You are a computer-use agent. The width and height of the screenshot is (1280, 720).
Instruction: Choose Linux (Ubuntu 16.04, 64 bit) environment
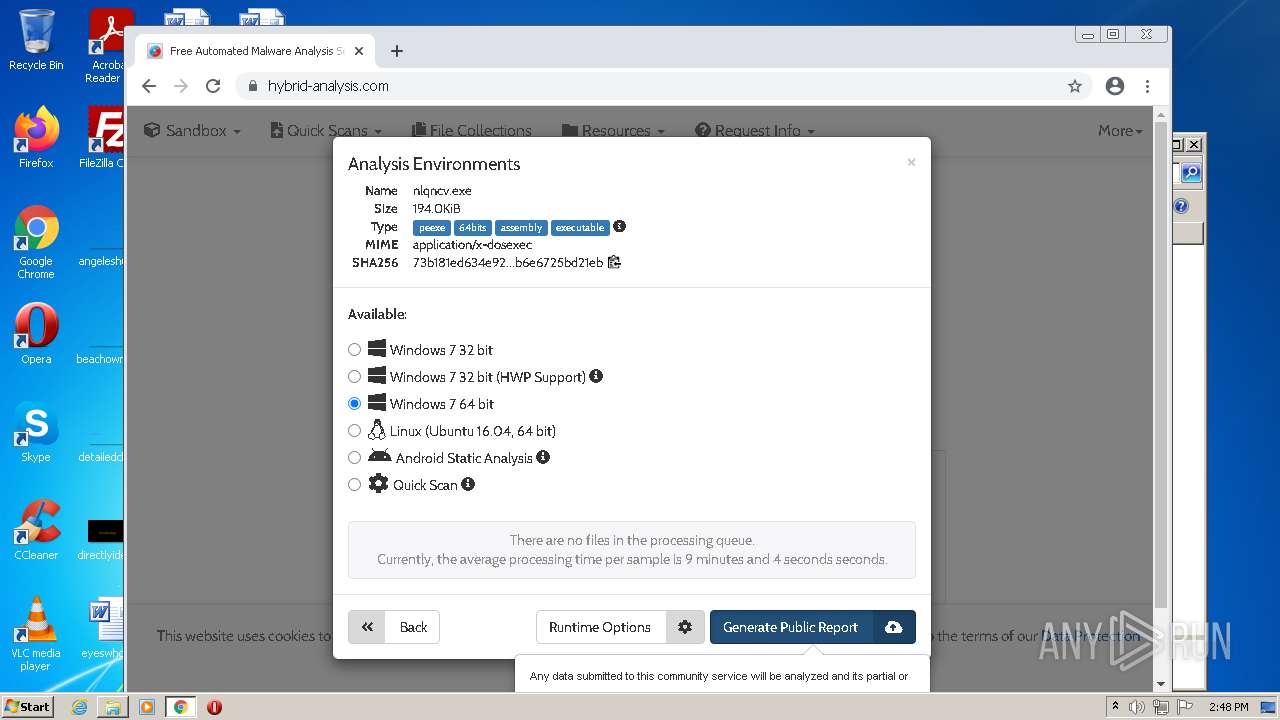click(354, 431)
